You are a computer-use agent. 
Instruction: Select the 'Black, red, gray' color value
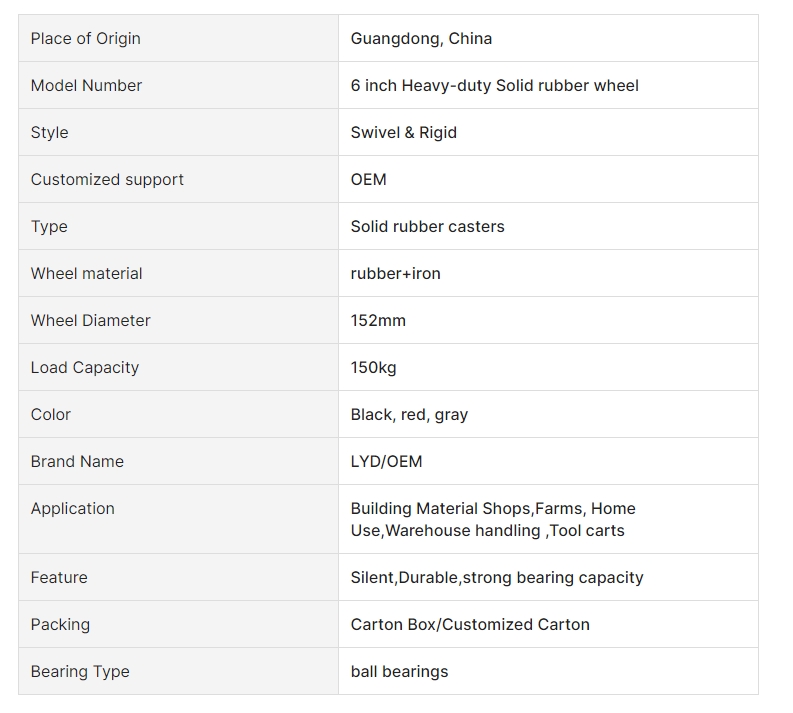point(409,415)
